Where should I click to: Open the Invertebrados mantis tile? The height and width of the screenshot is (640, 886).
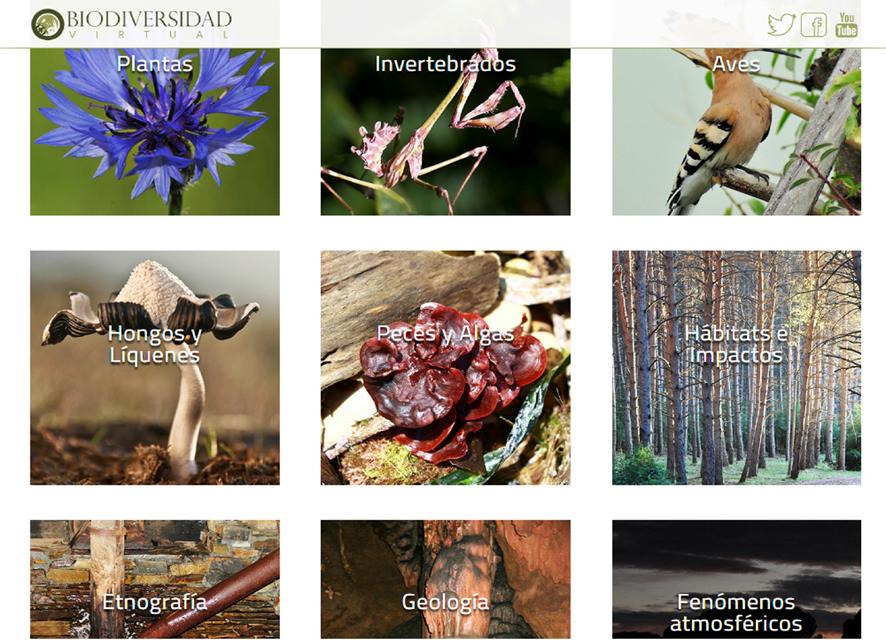[445, 132]
